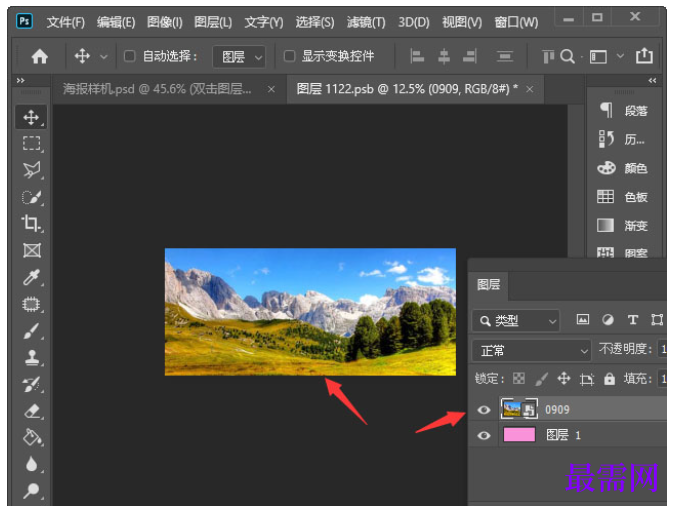Filter layers by pixel layer icon
The height and width of the screenshot is (509, 677).
coord(583,319)
